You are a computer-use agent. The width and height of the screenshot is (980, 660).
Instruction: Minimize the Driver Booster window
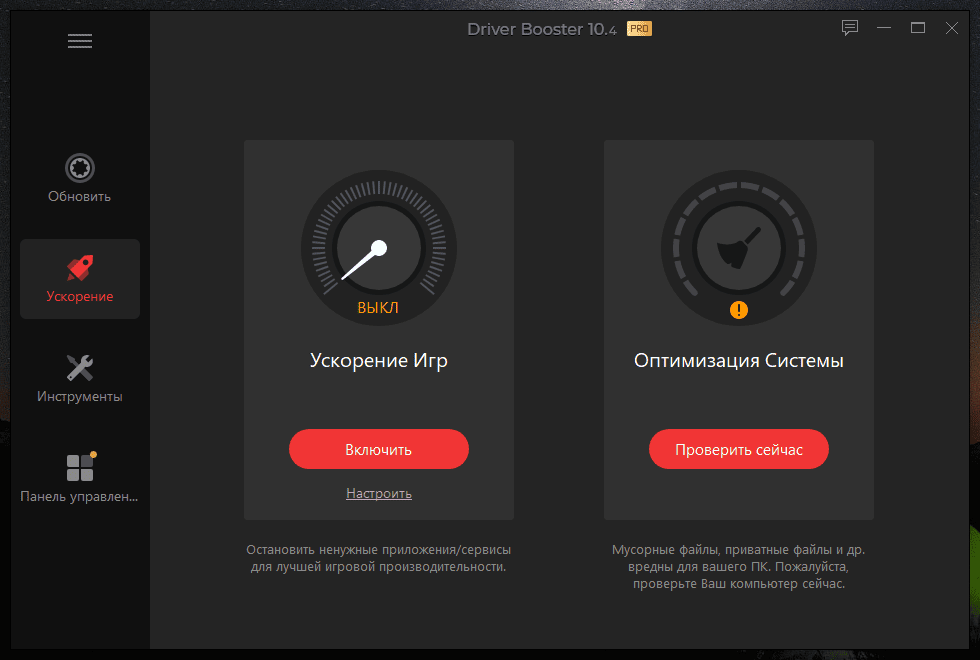tap(884, 28)
